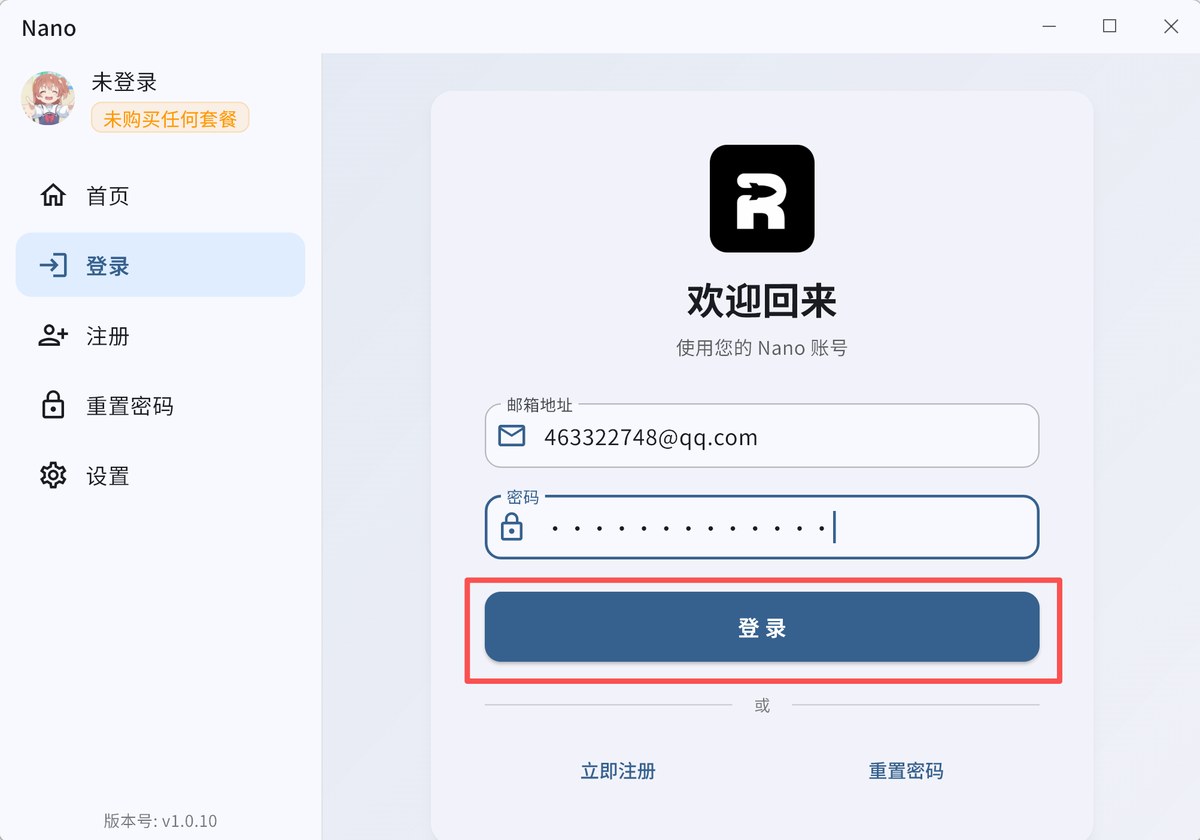This screenshot has height=840, width=1200.
Task: Minimize the Nano window
Action: (1049, 26)
